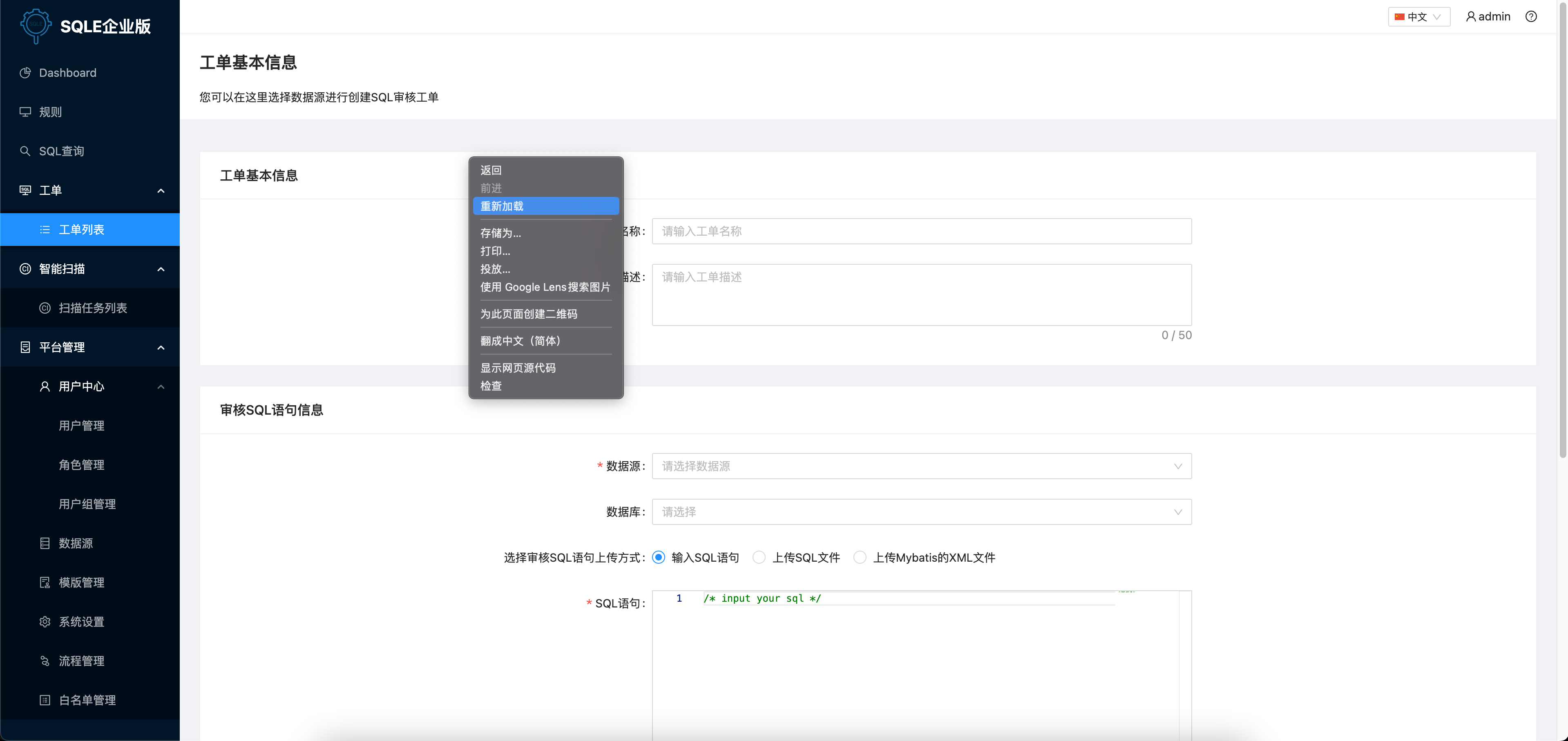The width and height of the screenshot is (1568, 741).
Task: Open the help question-mark icon top right
Action: click(x=1532, y=16)
